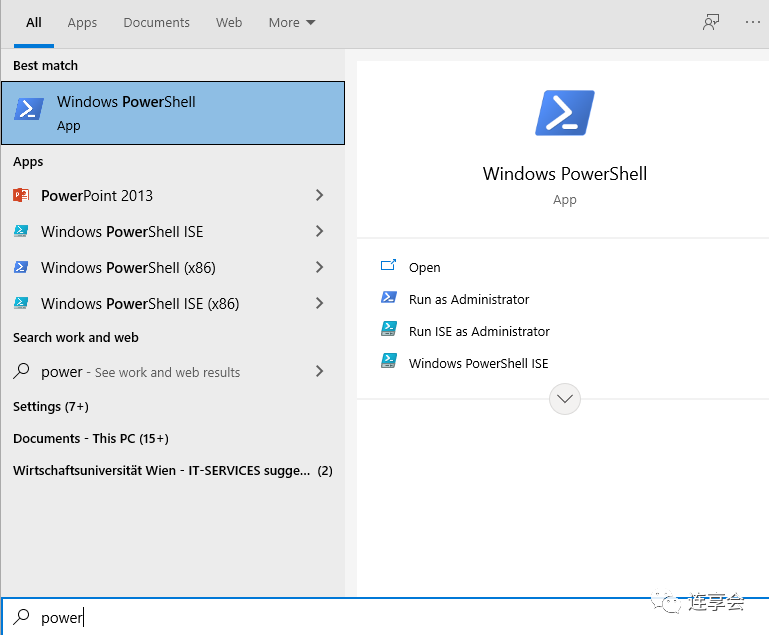Click 'See work and web results' text
This screenshot has width=769, height=635.
167,373
